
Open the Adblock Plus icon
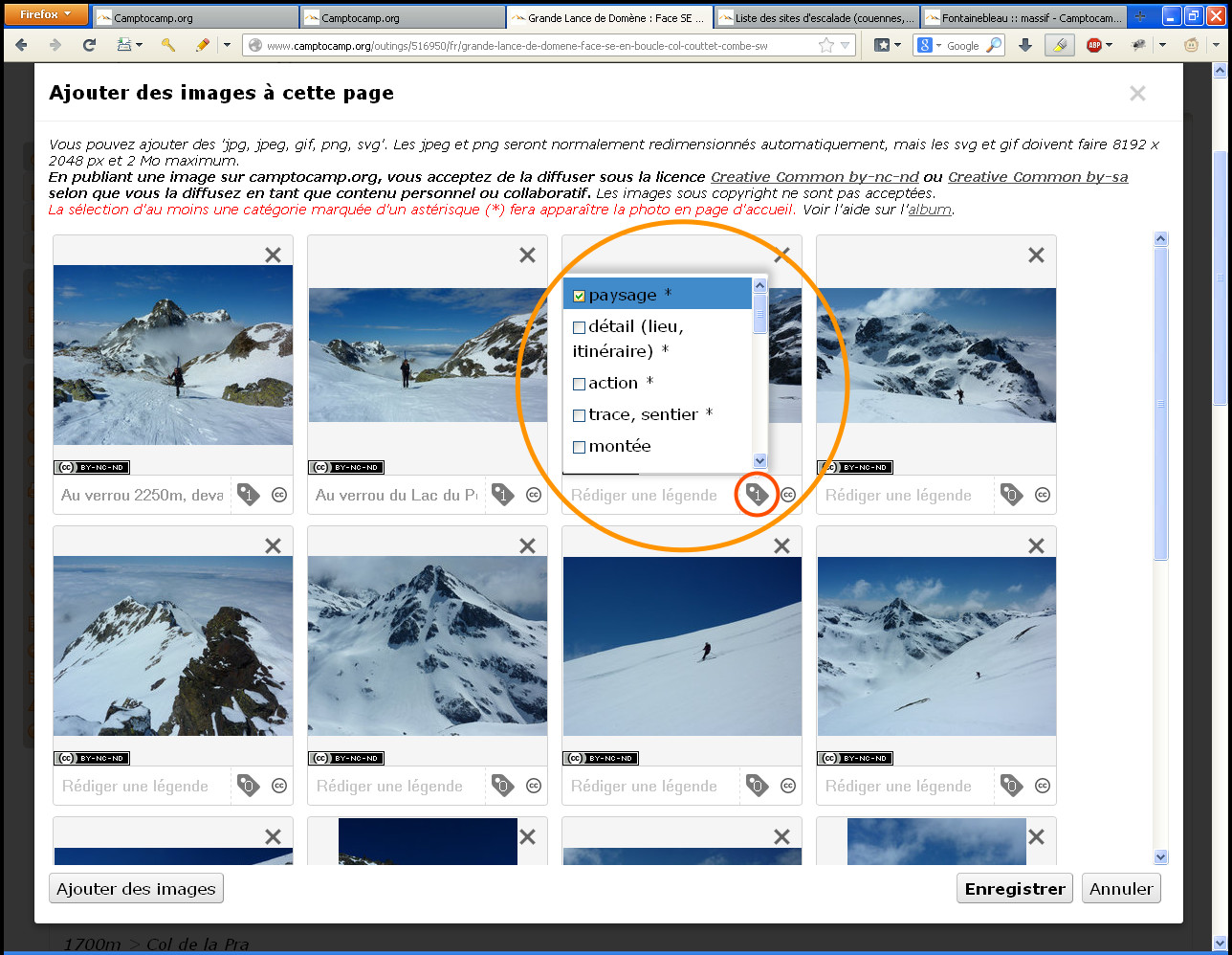coord(1094,45)
